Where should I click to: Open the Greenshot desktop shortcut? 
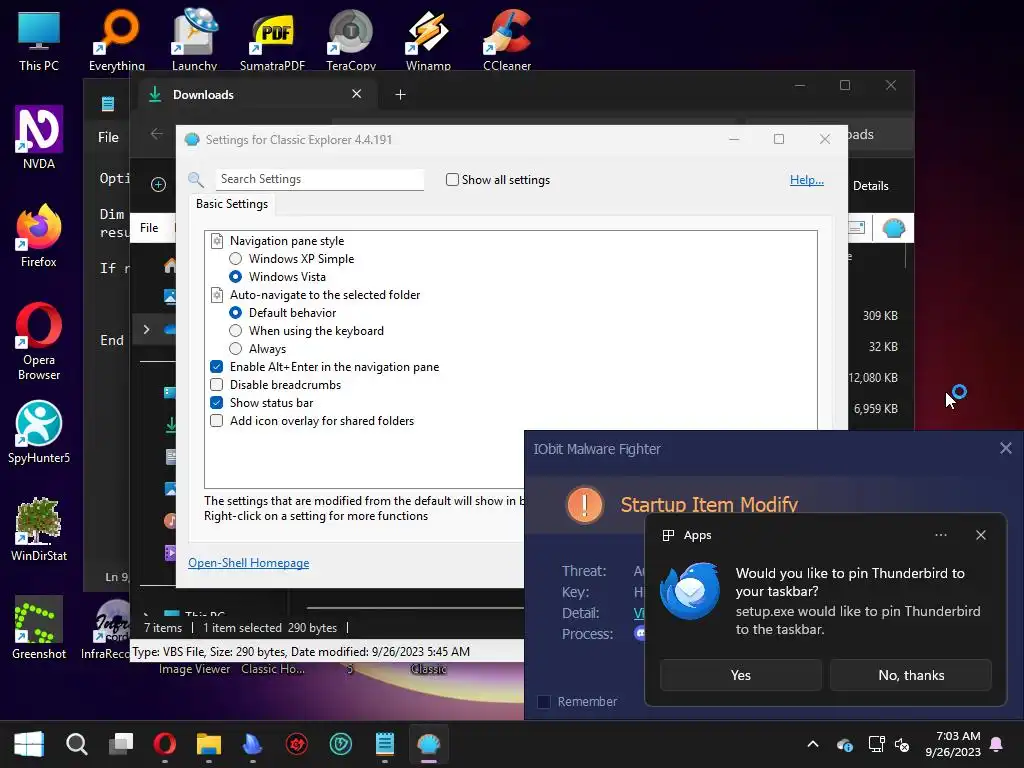tap(39, 627)
